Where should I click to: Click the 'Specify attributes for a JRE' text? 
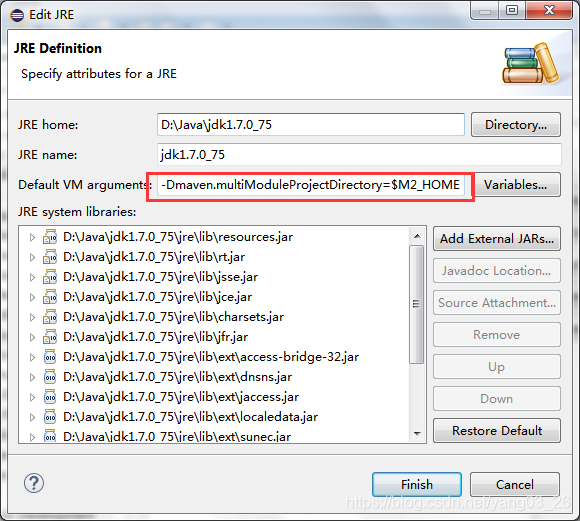99,74
